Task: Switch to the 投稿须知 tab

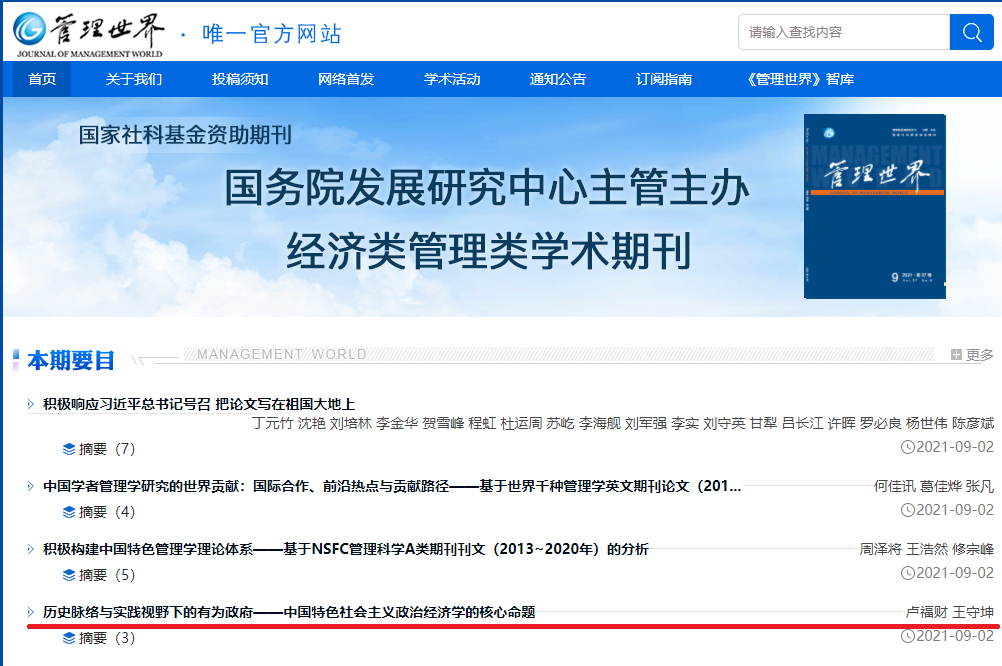Action: 242,78
